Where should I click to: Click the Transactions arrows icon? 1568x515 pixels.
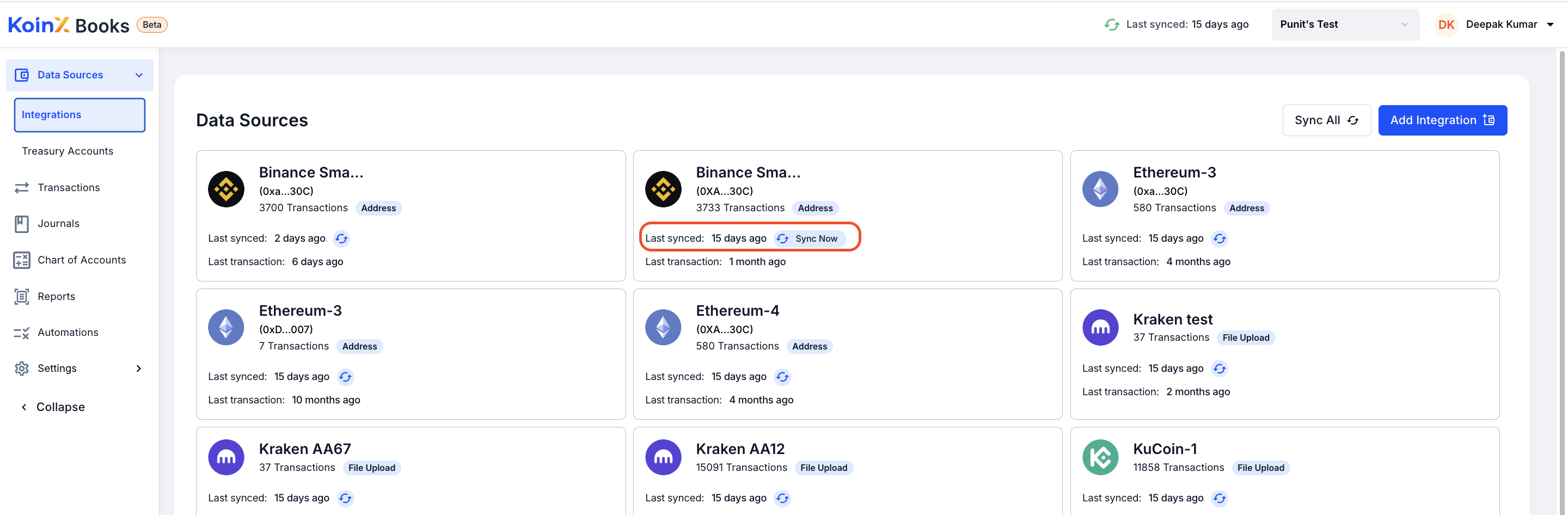(x=22, y=187)
